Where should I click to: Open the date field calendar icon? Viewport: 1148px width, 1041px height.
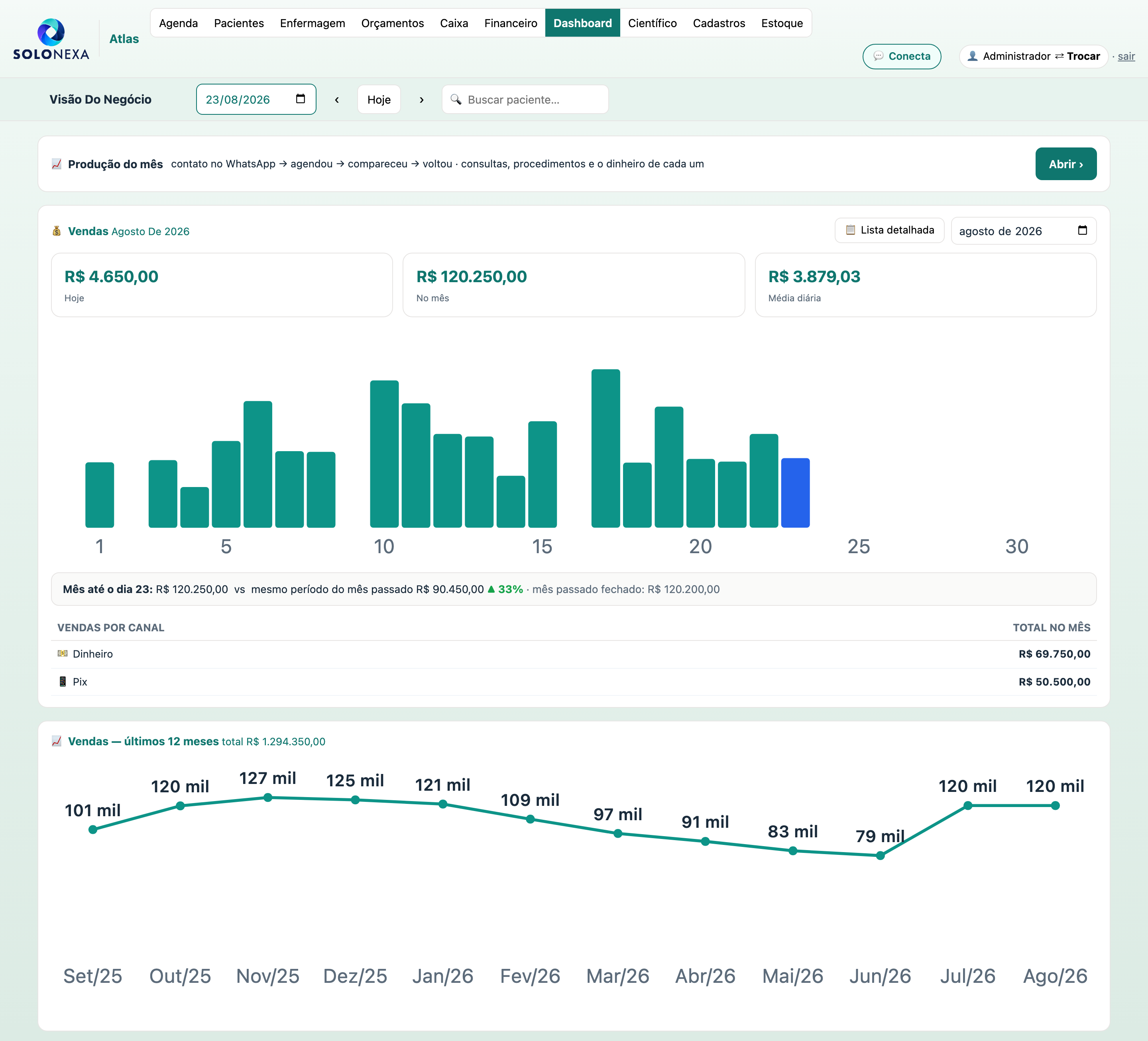[x=301, y=99]
